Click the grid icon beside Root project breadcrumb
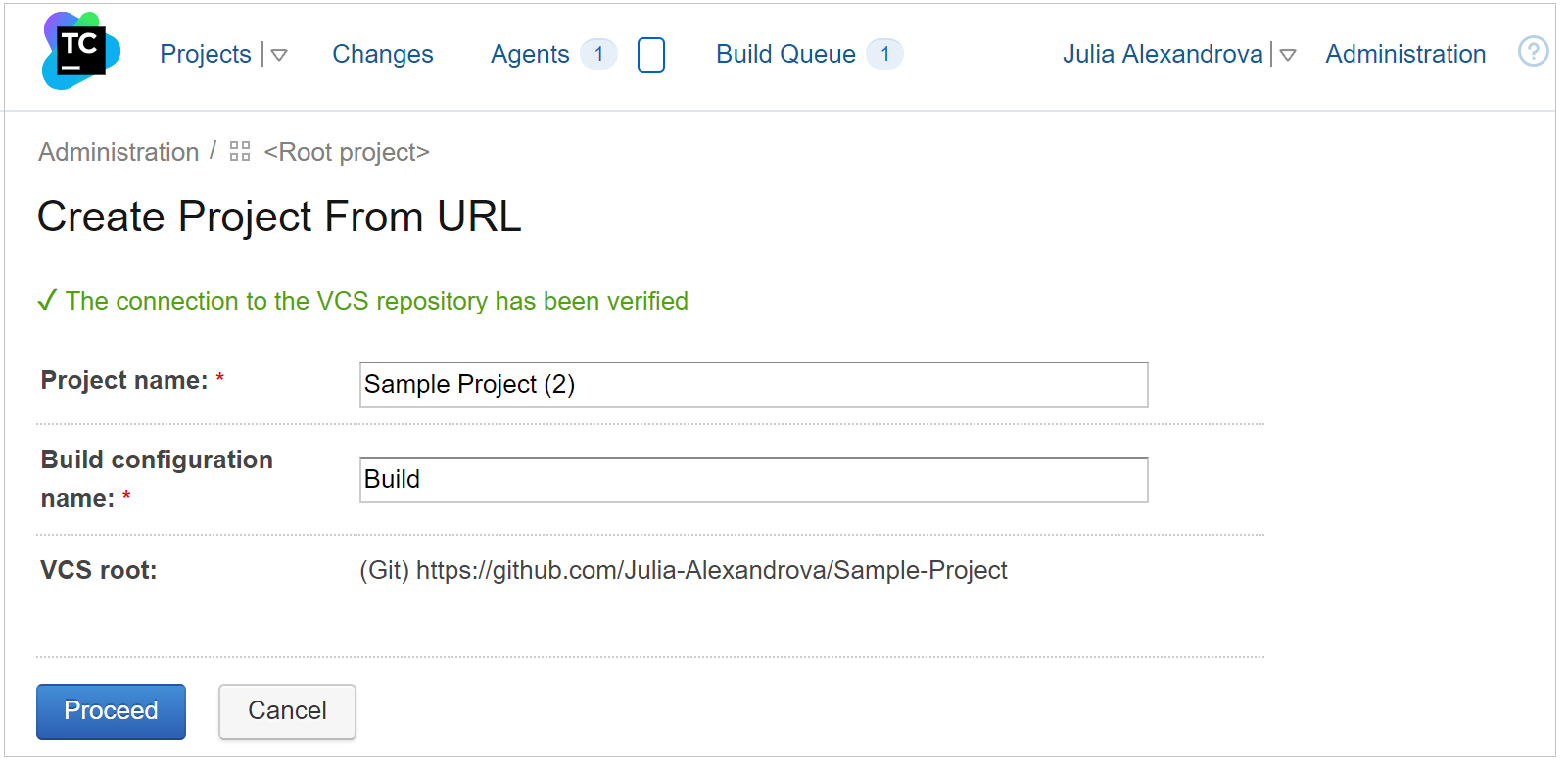The image size is (1568, 774). point(238,152)
